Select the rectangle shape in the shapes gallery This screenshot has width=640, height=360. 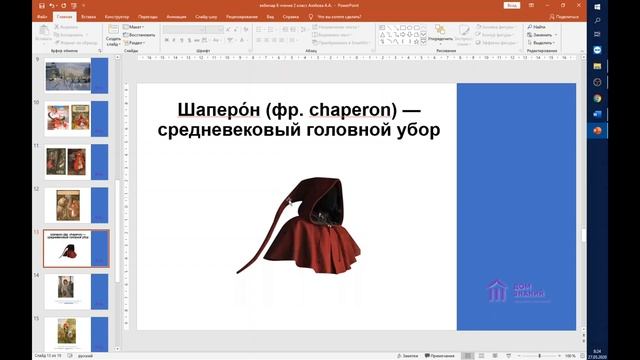tap(402, 27)
